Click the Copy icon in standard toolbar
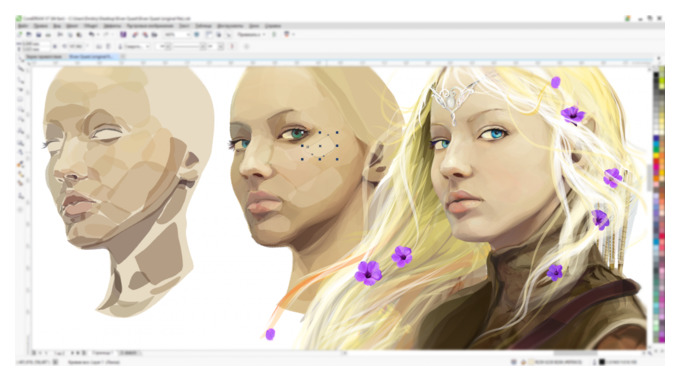The width and height of the screenshot is (680, 381). [70, 34]
